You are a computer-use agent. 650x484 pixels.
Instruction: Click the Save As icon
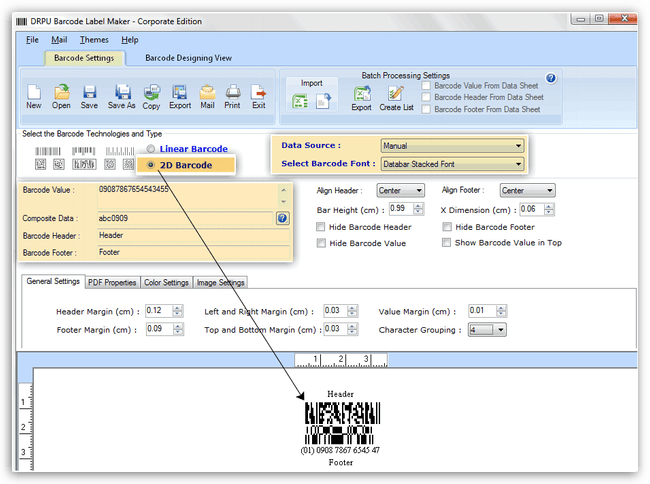point(122,93)
